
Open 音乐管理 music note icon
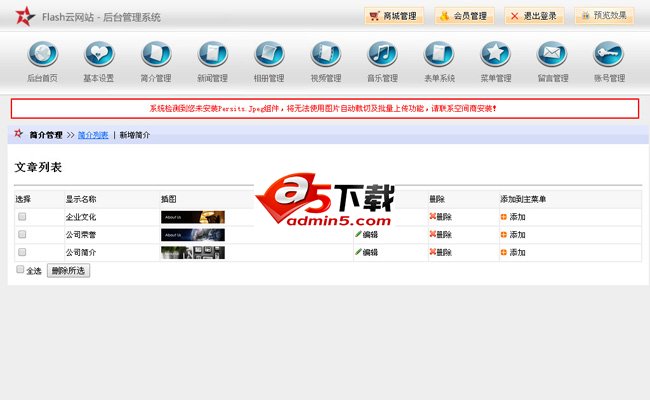pyautogui.click(x=382, y=54)
